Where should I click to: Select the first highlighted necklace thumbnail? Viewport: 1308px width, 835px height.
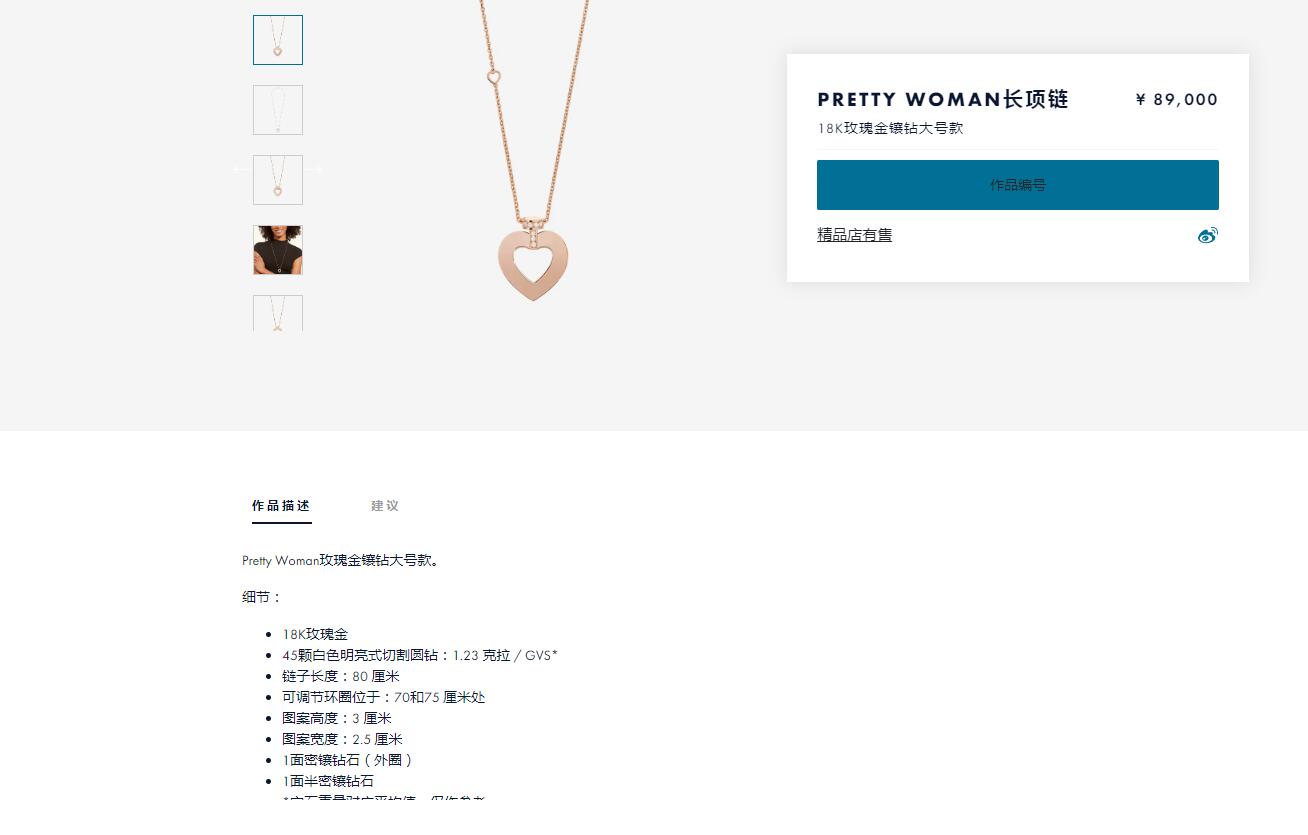pos(278,40)
